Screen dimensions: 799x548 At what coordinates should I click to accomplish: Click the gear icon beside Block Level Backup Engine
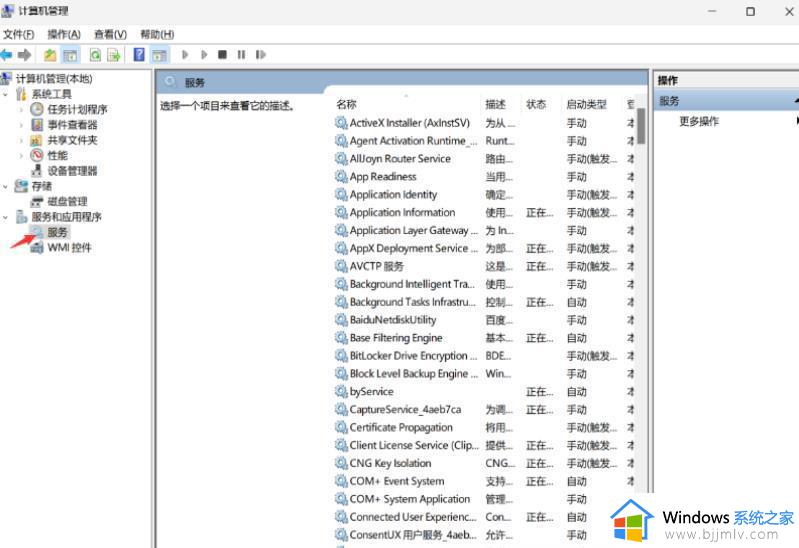pos(341,374)
